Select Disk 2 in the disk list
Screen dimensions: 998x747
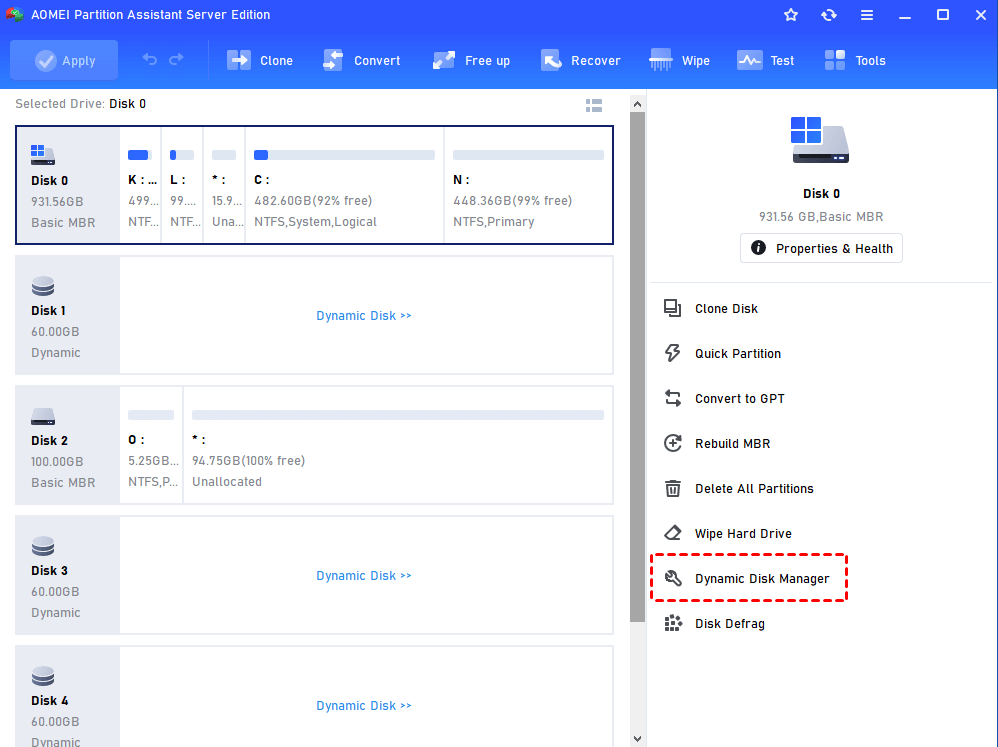pos(67,445)
